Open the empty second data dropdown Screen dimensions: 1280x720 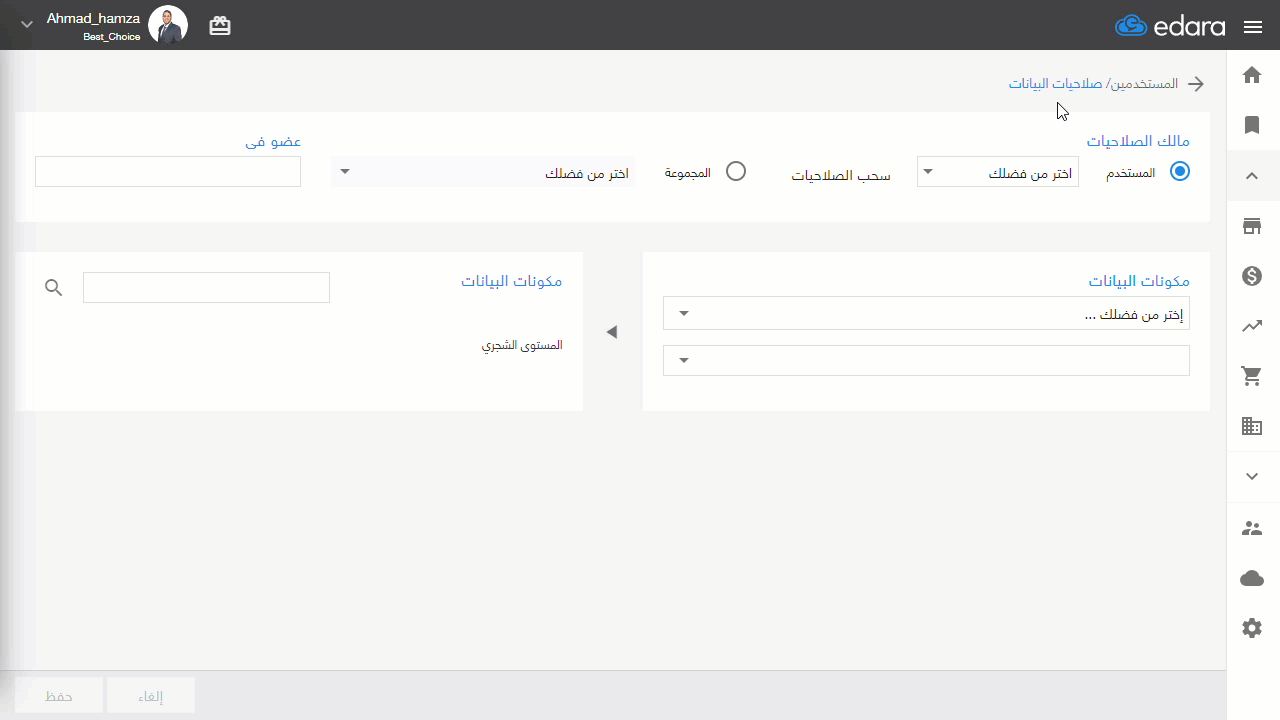pos(926,360)
